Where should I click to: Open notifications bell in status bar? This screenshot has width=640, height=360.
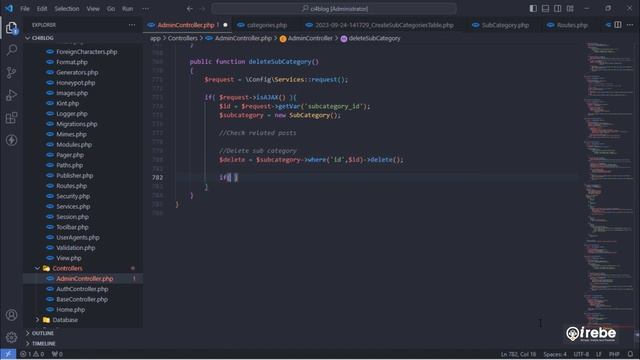[631, 354]
